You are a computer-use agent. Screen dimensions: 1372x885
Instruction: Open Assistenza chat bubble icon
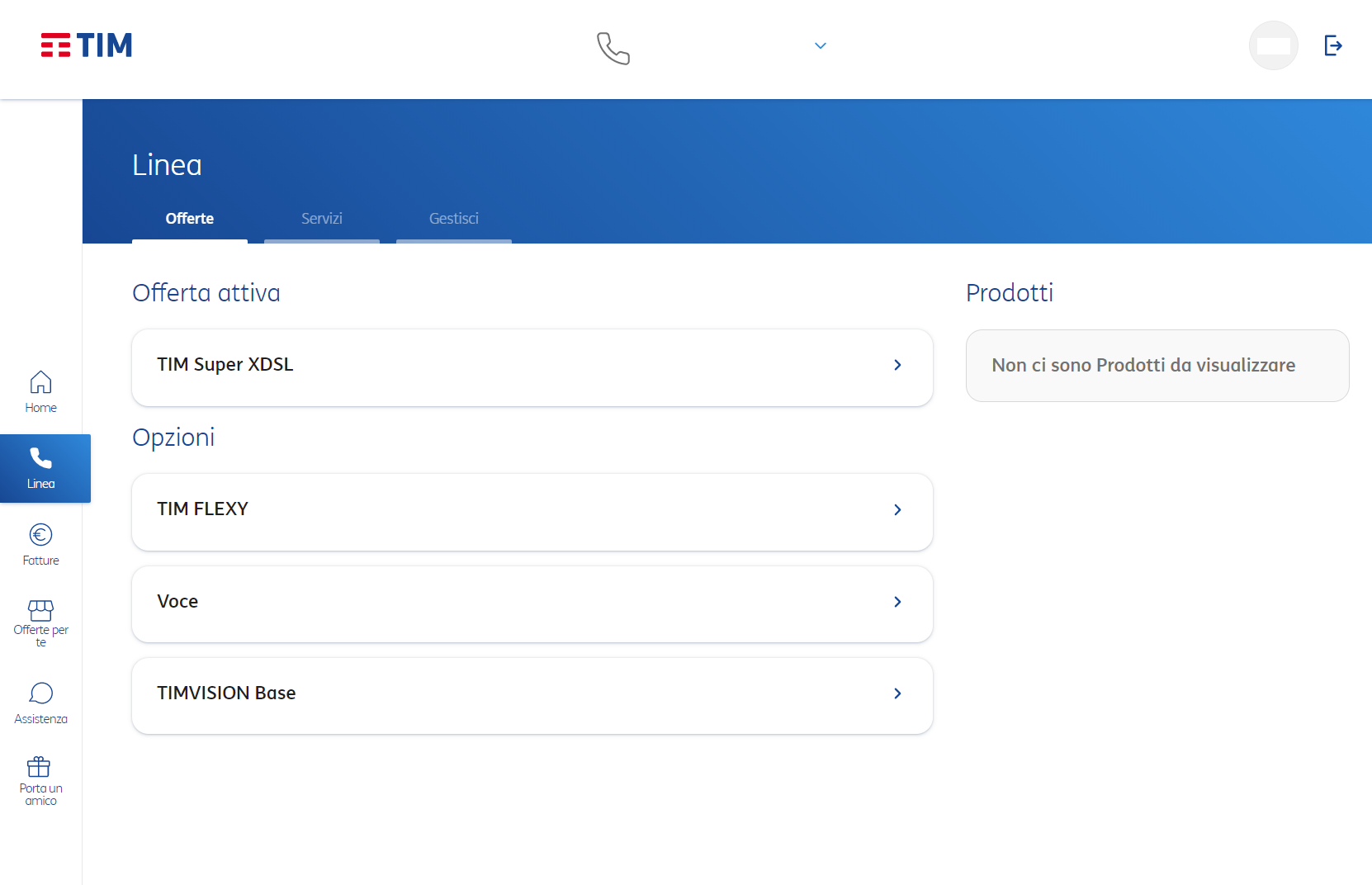[40, 693]
